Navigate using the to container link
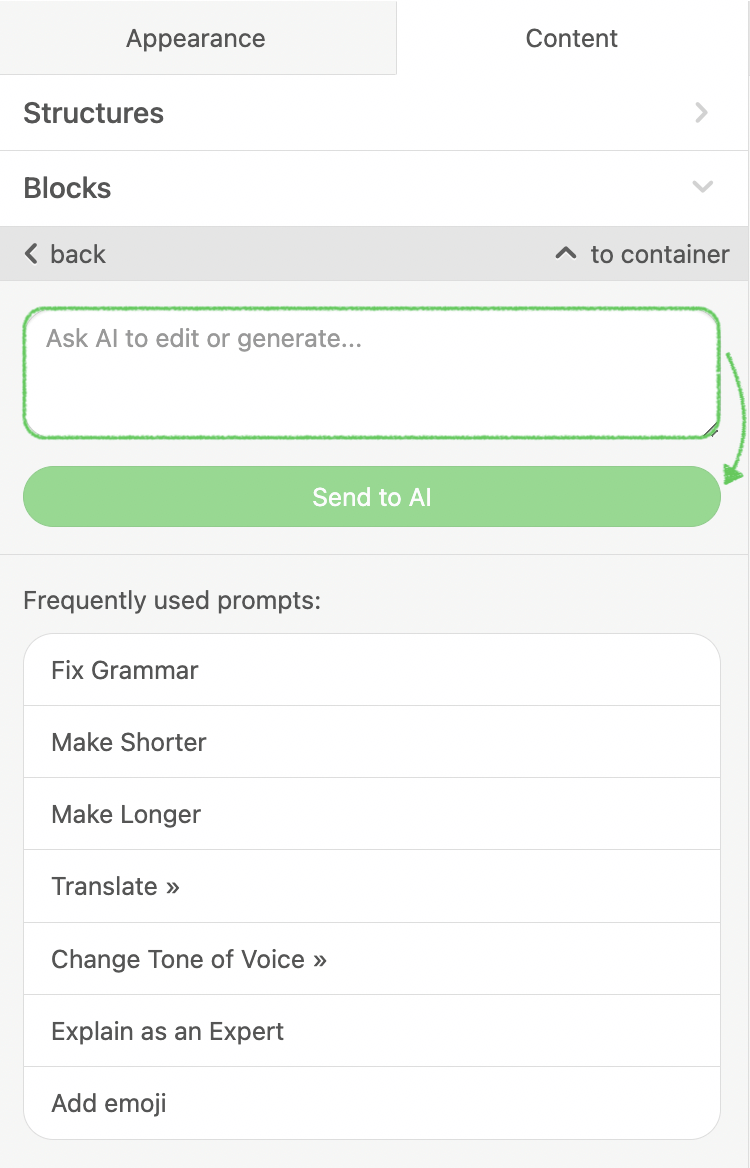 pyautogui.click(x=660, y=254)
